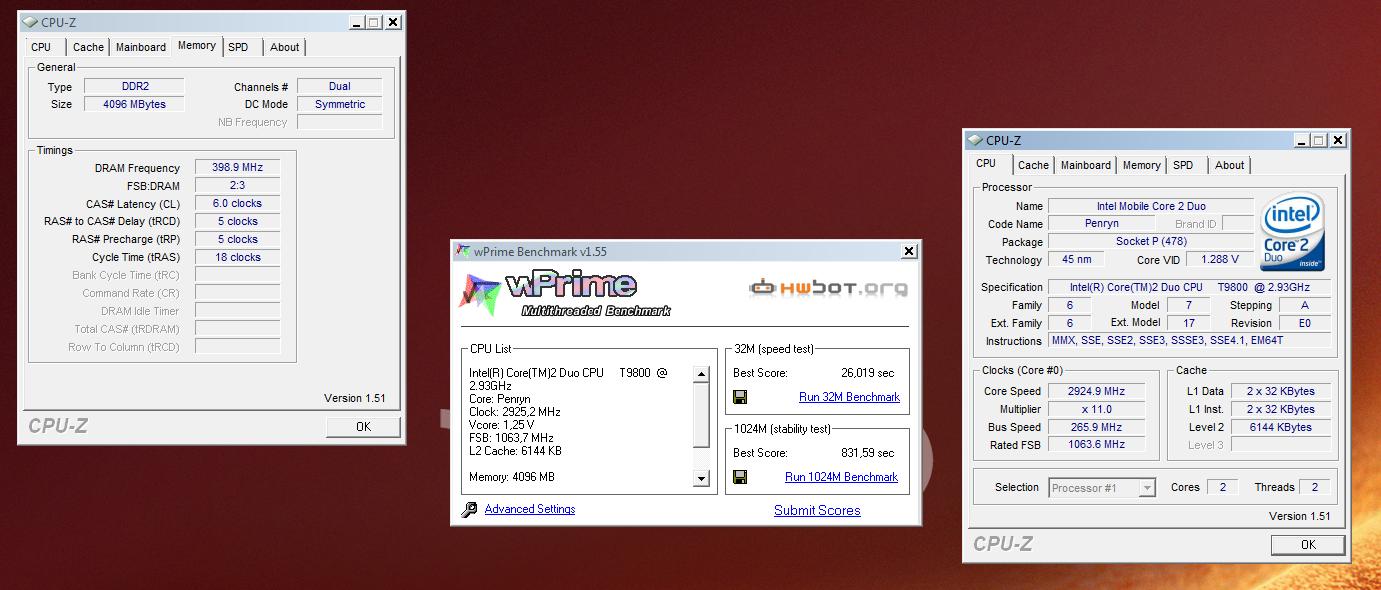
Task: Click save icon for 1024M best score
Action: [x=740, y=477]
